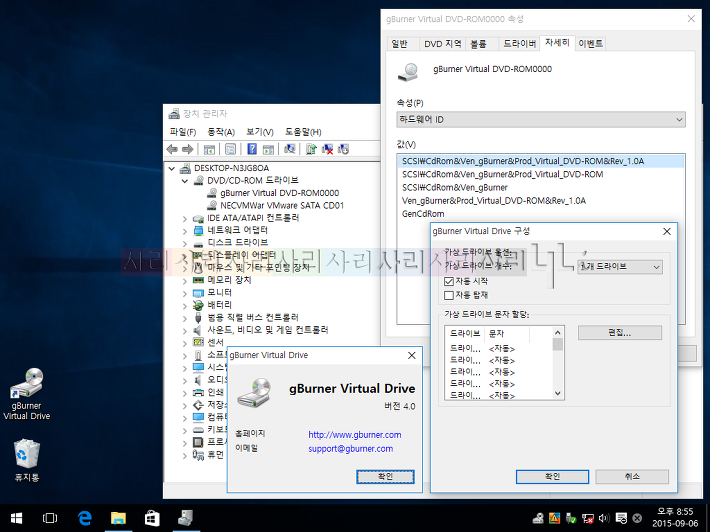Select the Recycle Bin (휴지통) desktop icon
Image resolution: width=710 pixels, height=532 pixels.
tap(27, 460)
